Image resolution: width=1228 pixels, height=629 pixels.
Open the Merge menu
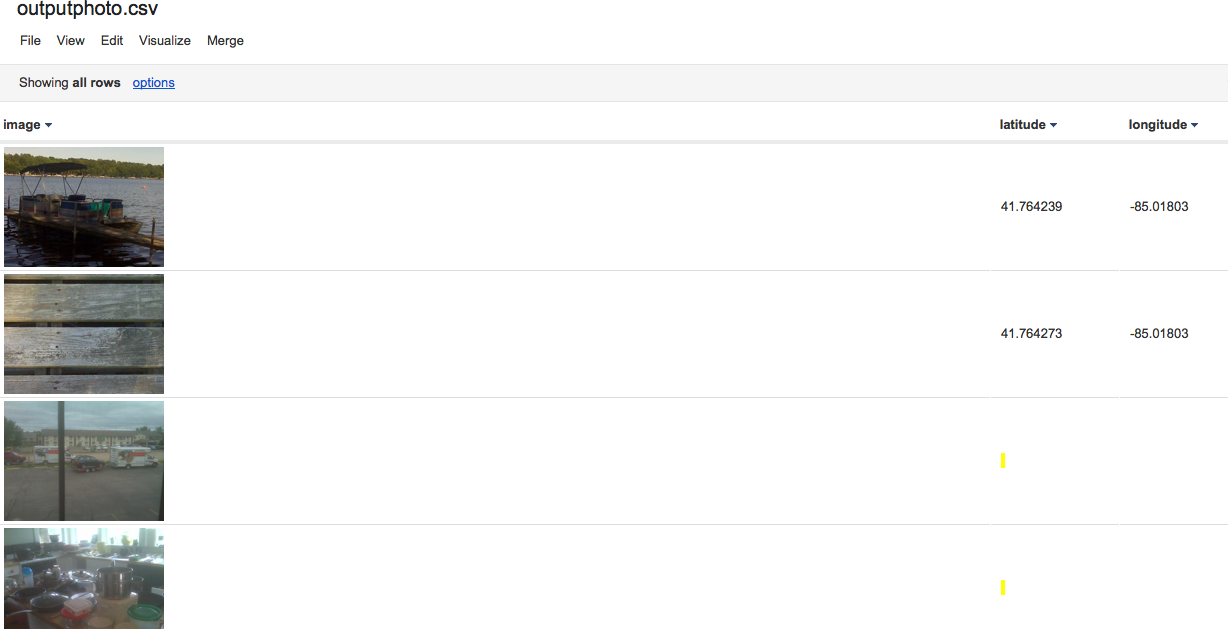pos(225,41)
